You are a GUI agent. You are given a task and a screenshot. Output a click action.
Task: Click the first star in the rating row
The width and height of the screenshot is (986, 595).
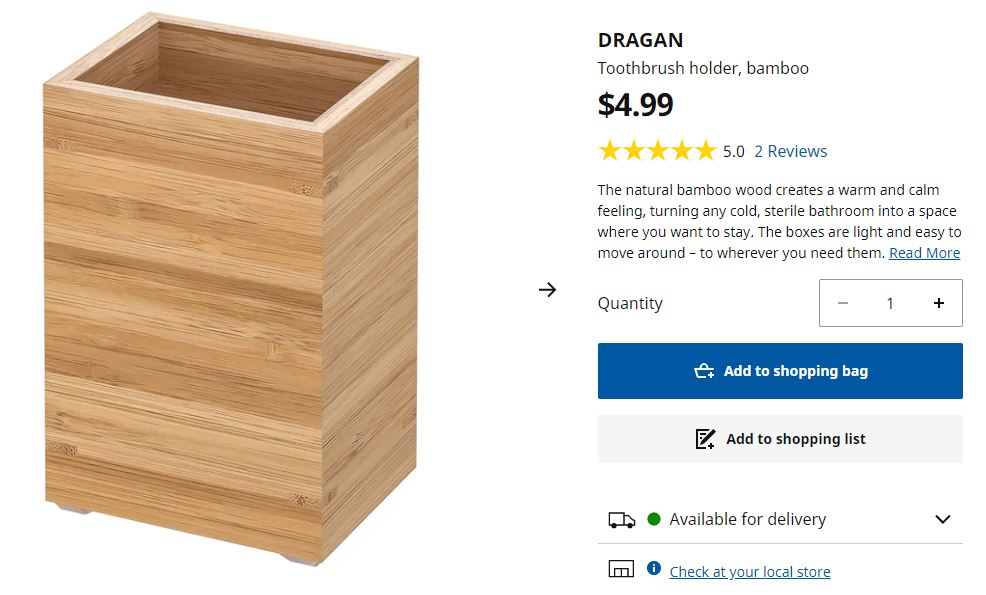click(611, 150)
